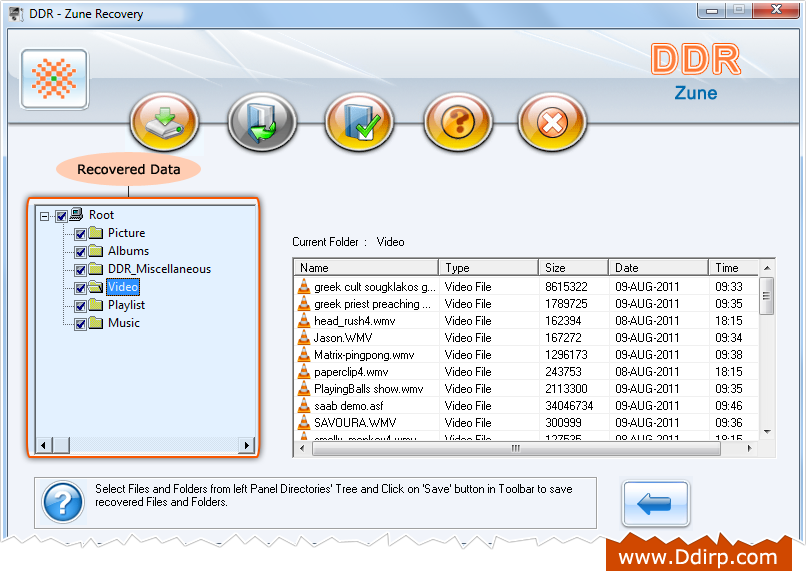
Task: Click VLC icon of head_rush4.wmv
Action: [x=304, y=321]
